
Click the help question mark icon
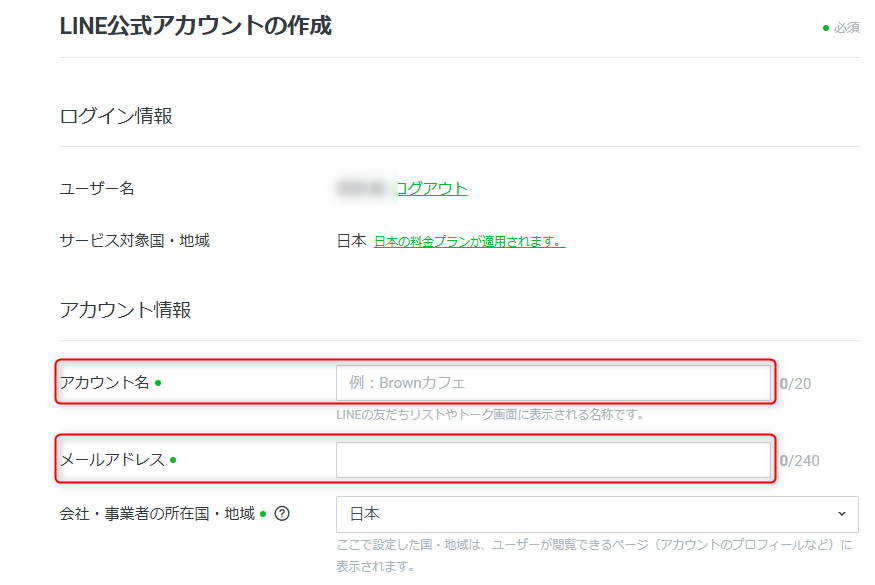coord(282,514)
